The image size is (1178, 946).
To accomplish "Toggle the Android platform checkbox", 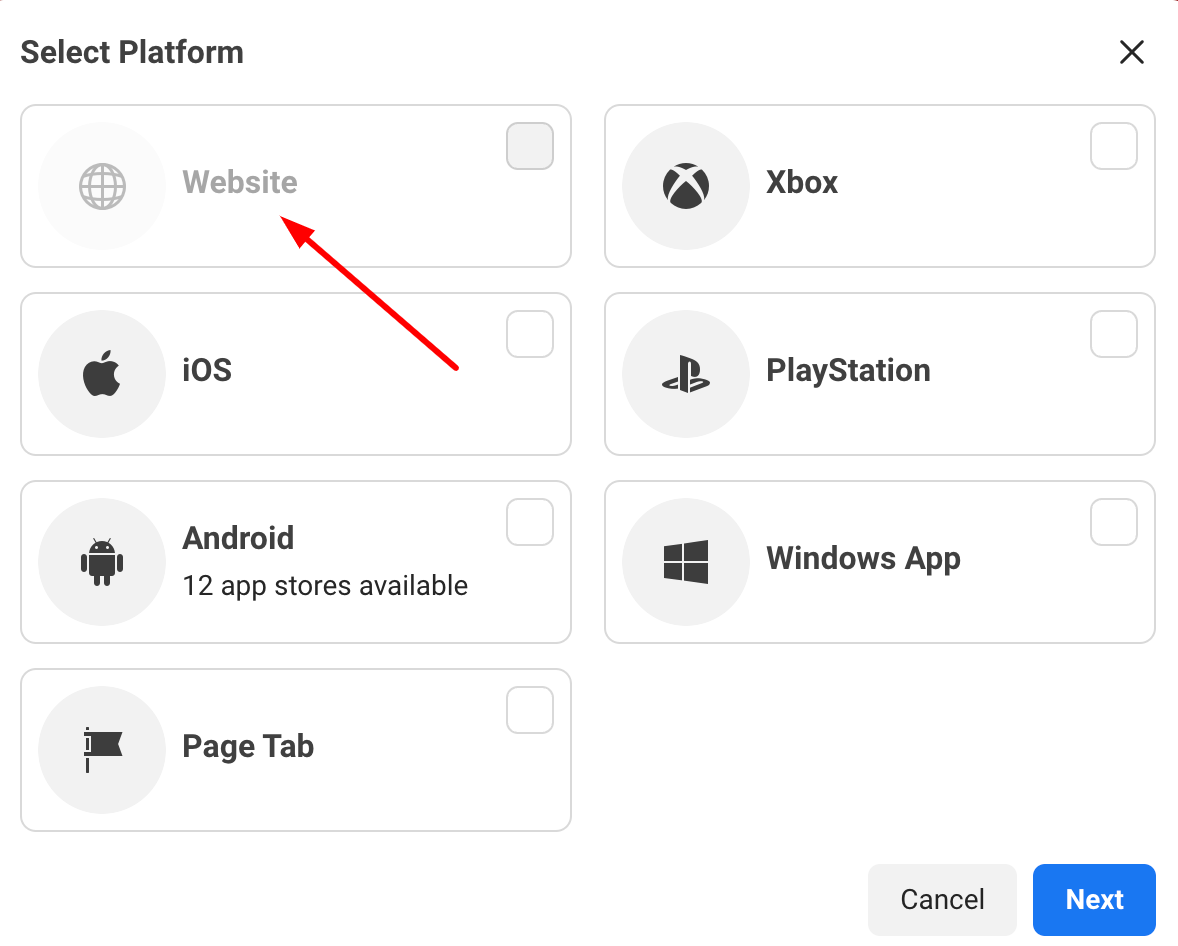I will pos(530,522).
